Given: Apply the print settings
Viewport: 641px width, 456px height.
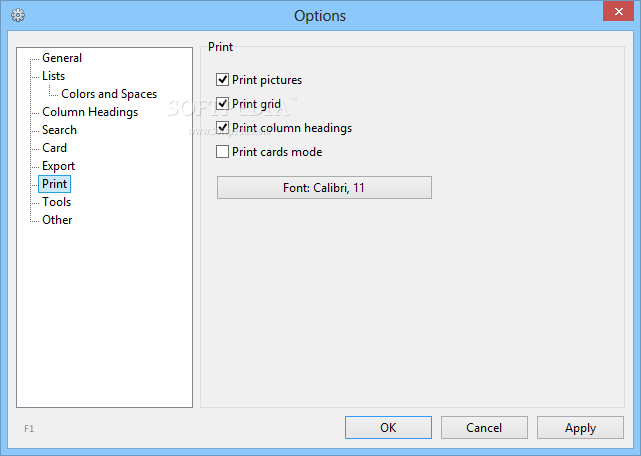Looking at the screenshot, I should coord(580,428).
